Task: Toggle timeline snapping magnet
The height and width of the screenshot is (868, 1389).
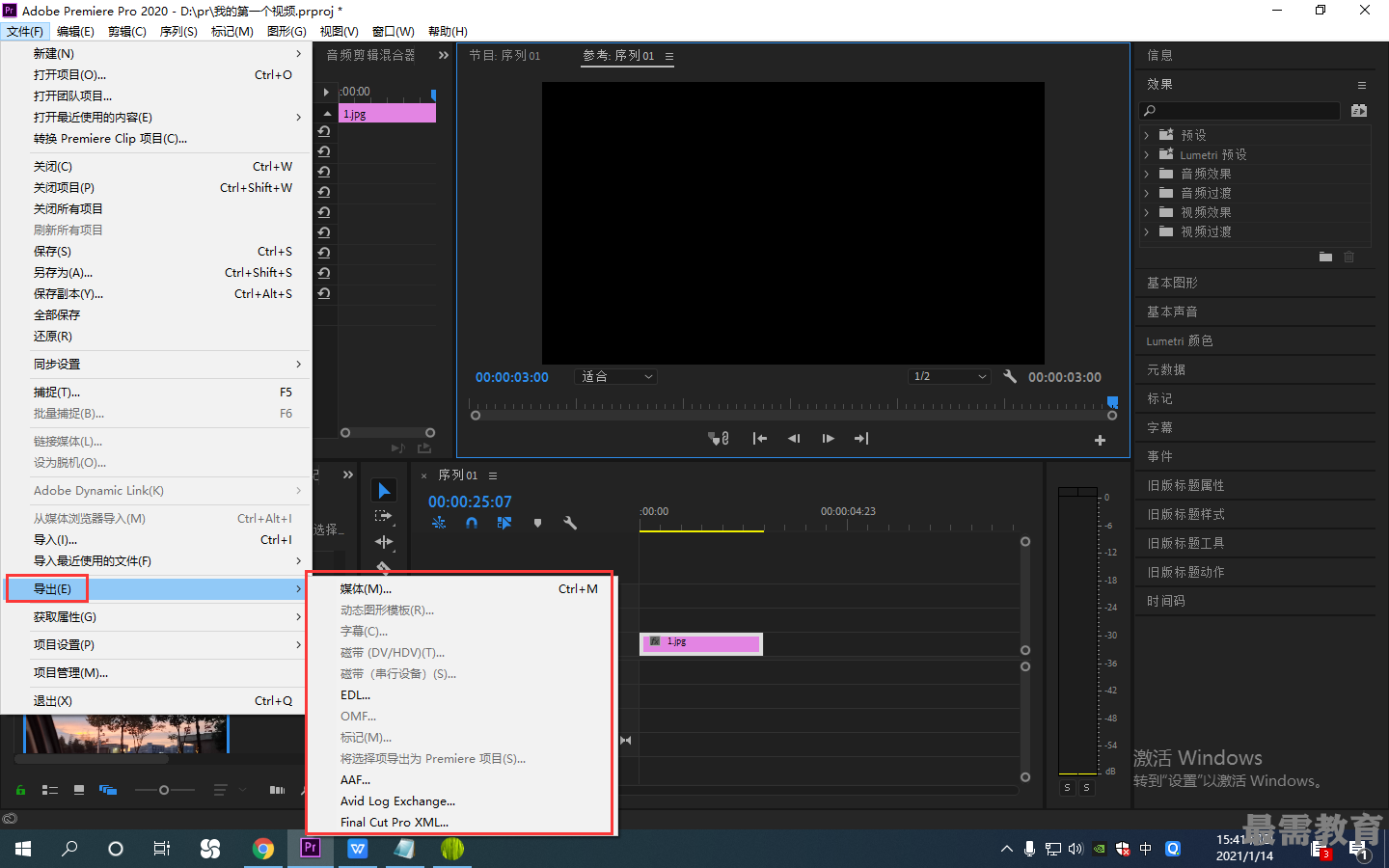Action: pyautogui.click(x=472, y=523)
